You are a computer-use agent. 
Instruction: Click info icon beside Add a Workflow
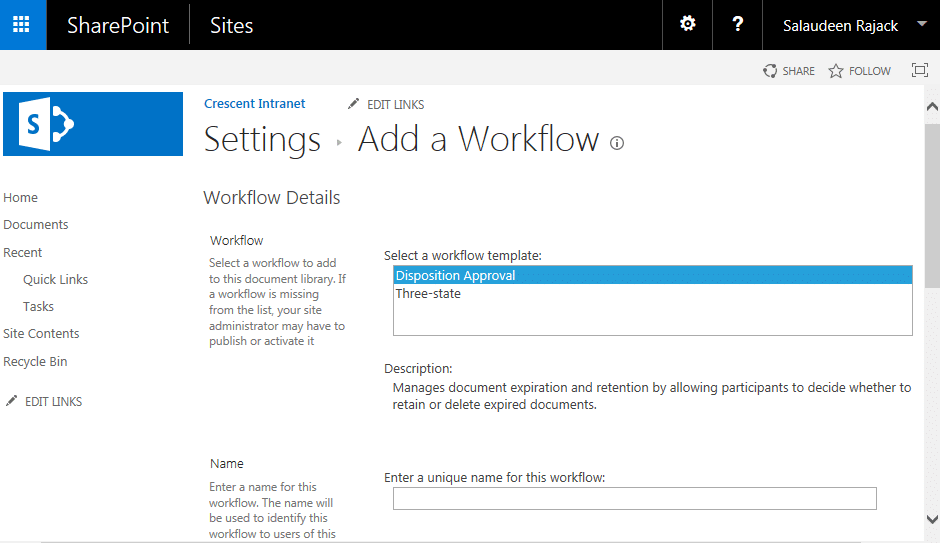click(x=617, y=143)
